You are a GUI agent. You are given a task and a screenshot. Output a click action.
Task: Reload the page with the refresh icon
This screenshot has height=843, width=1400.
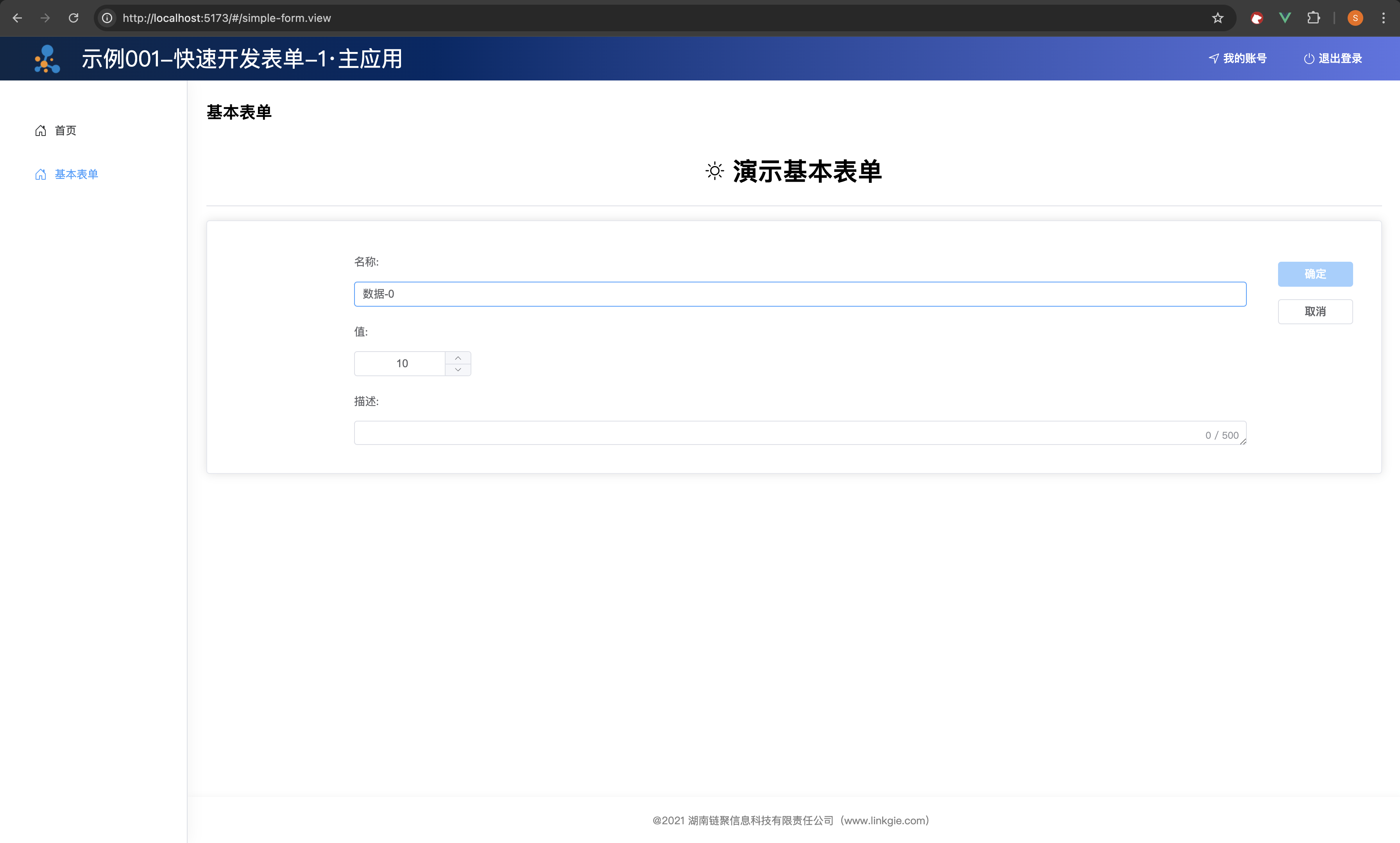click(73, 18)
